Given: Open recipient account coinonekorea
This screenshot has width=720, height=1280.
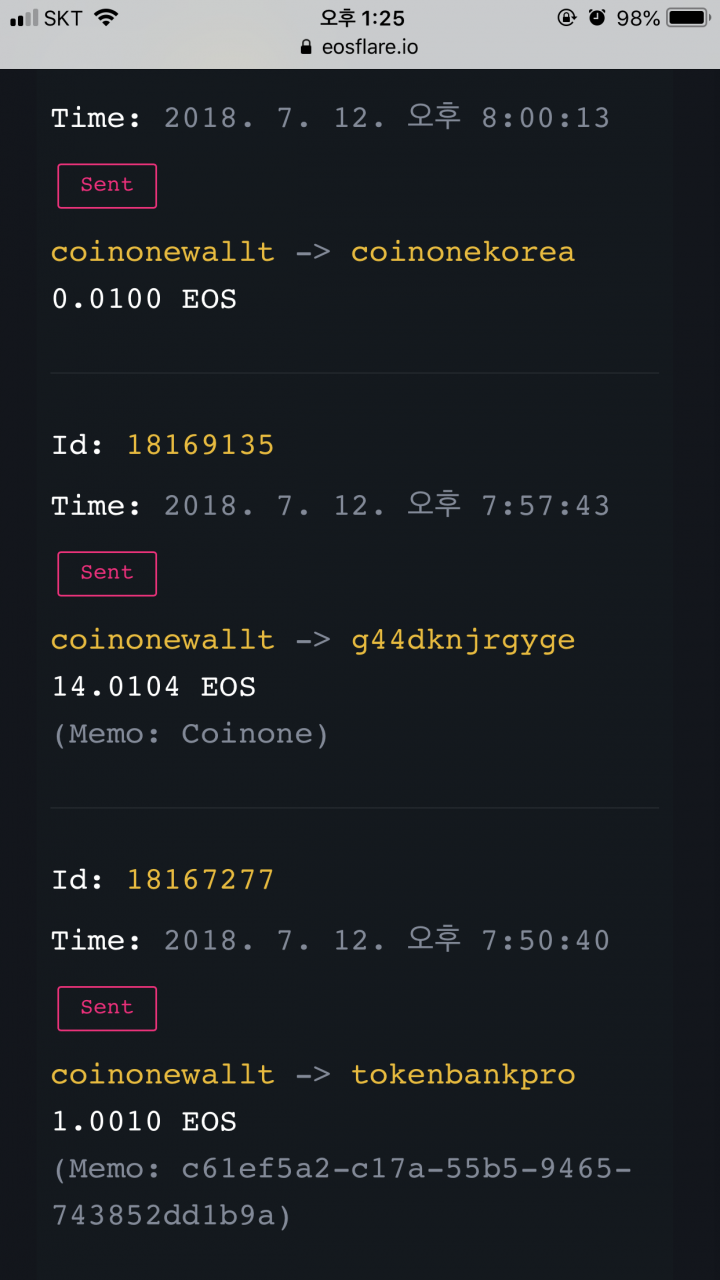Looking at the screenshot, I should [463, 252].
